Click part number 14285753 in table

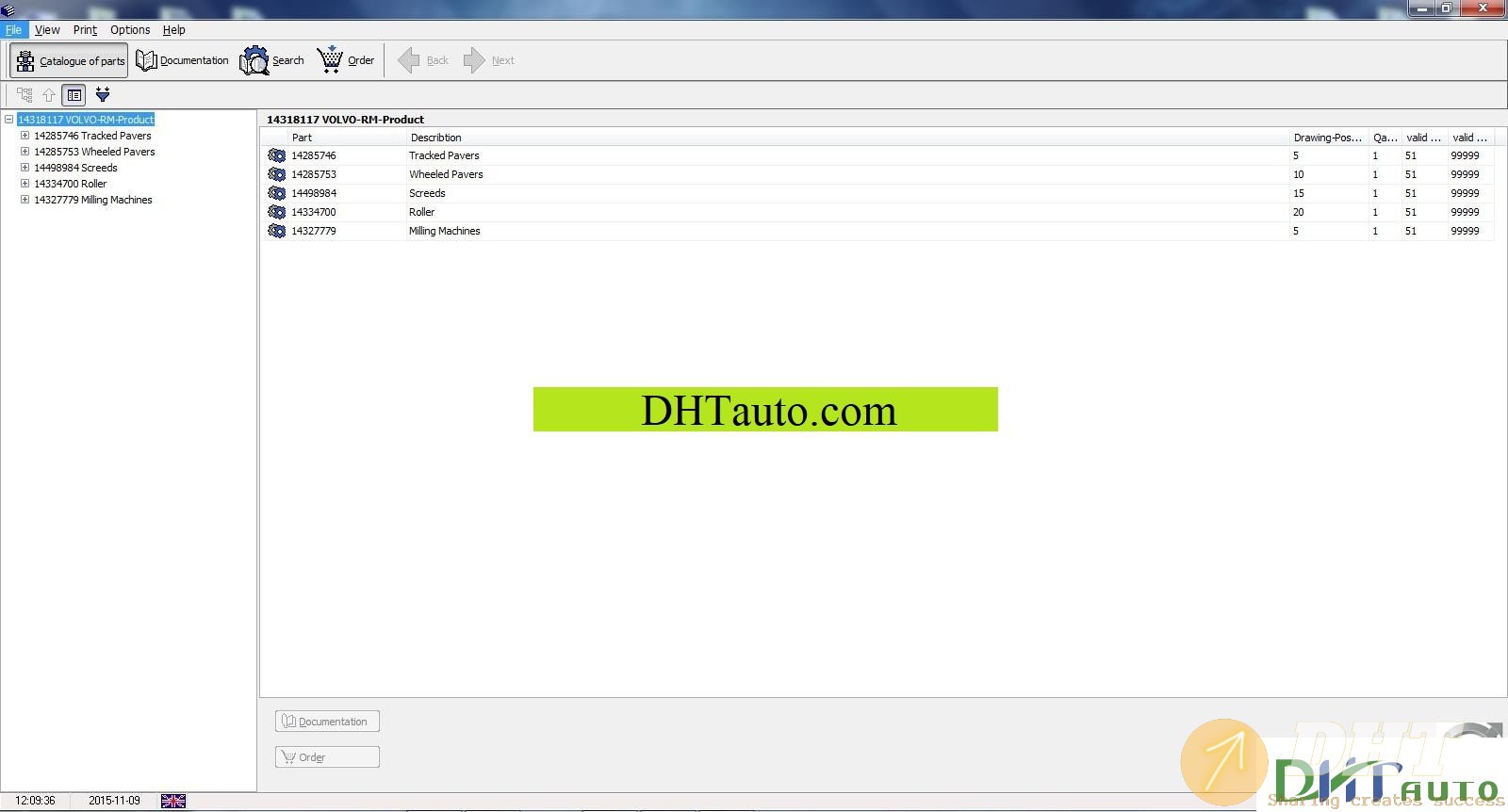pyautogui.click(x=314, y=174)
